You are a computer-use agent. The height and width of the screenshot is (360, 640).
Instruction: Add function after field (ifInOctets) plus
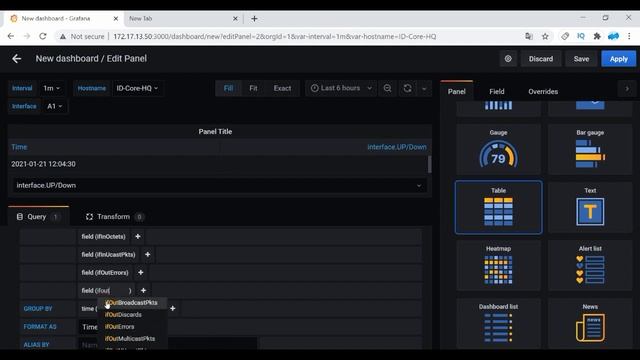138,236
